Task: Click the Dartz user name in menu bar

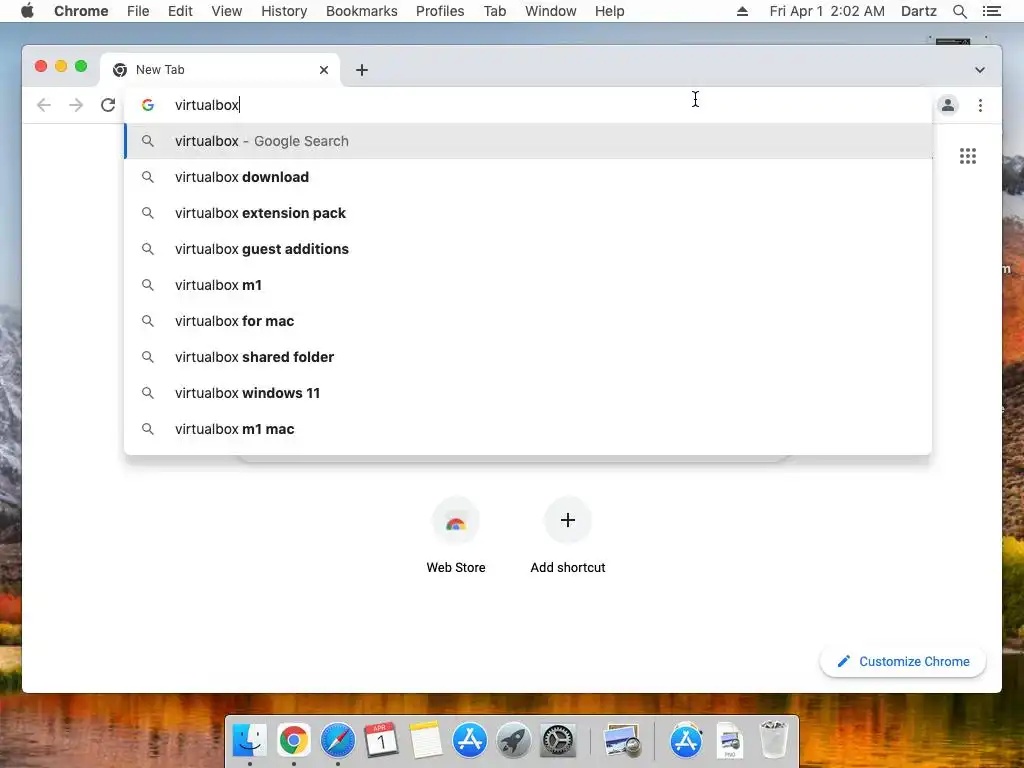Action: click(x=919, y=11)
